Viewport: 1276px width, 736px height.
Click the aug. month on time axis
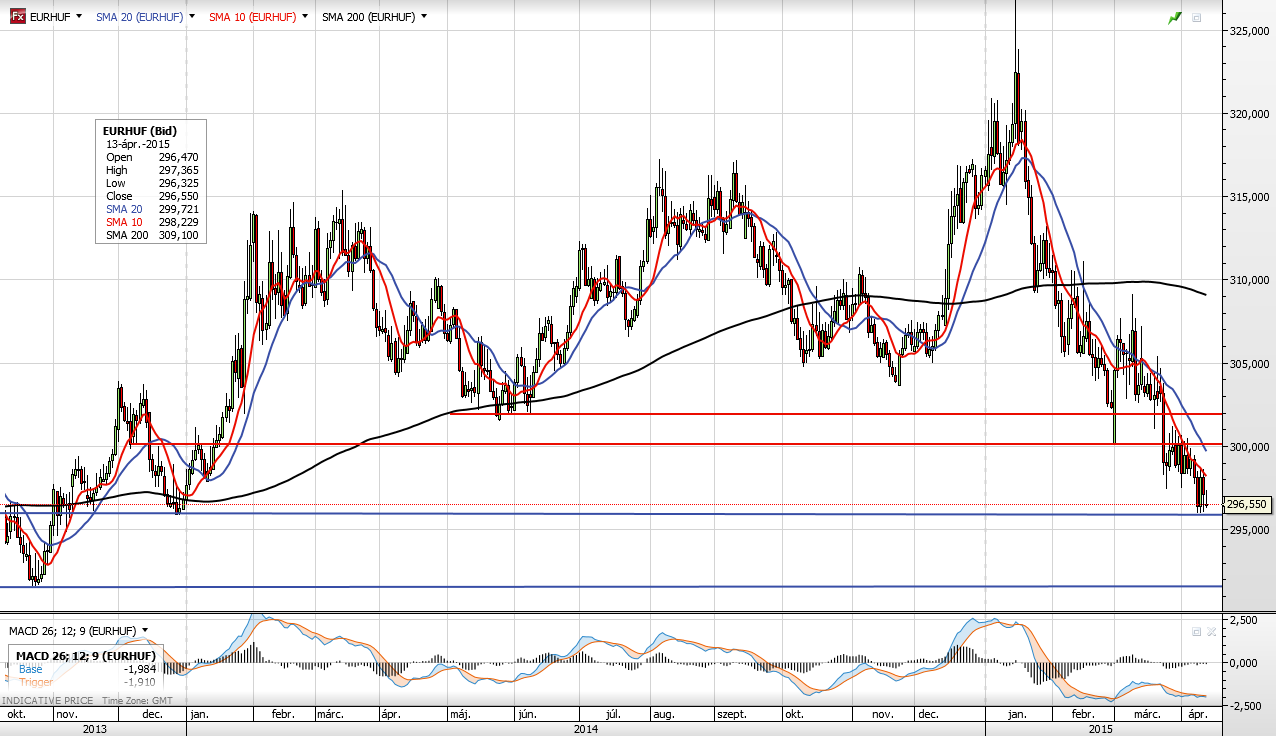(663, 715)
